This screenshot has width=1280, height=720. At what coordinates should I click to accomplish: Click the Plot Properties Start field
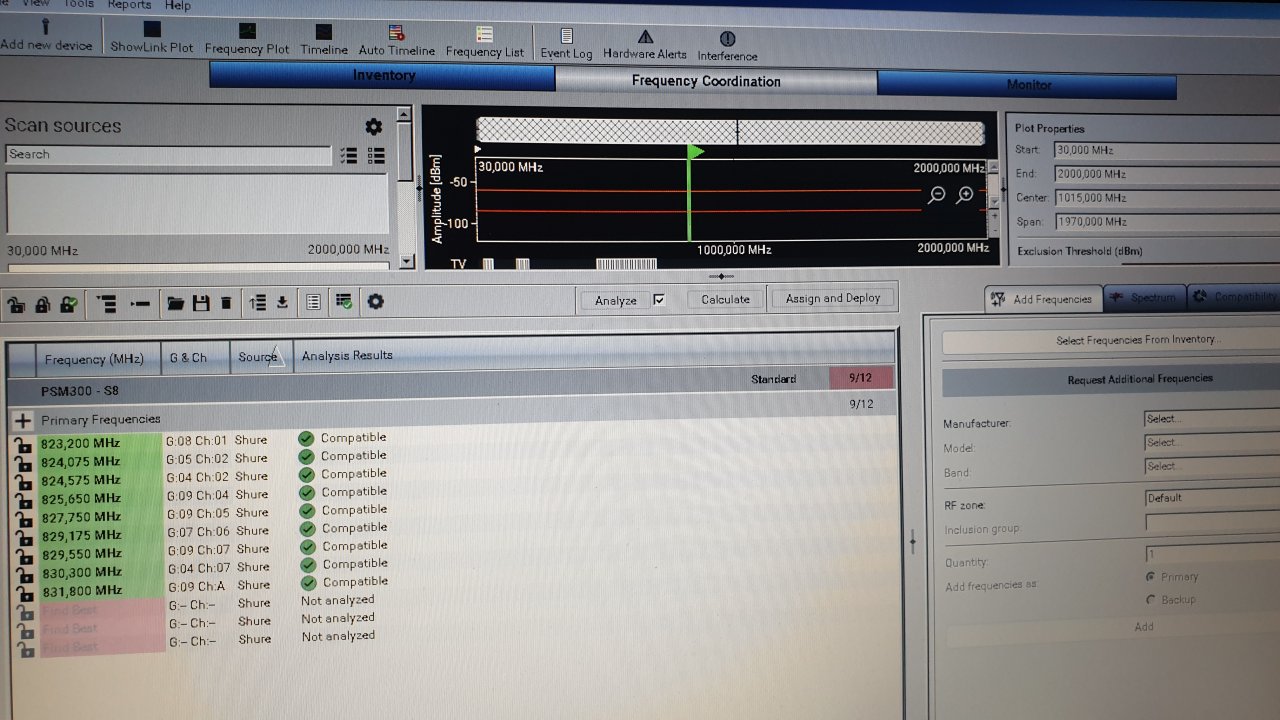(1167, 150)
